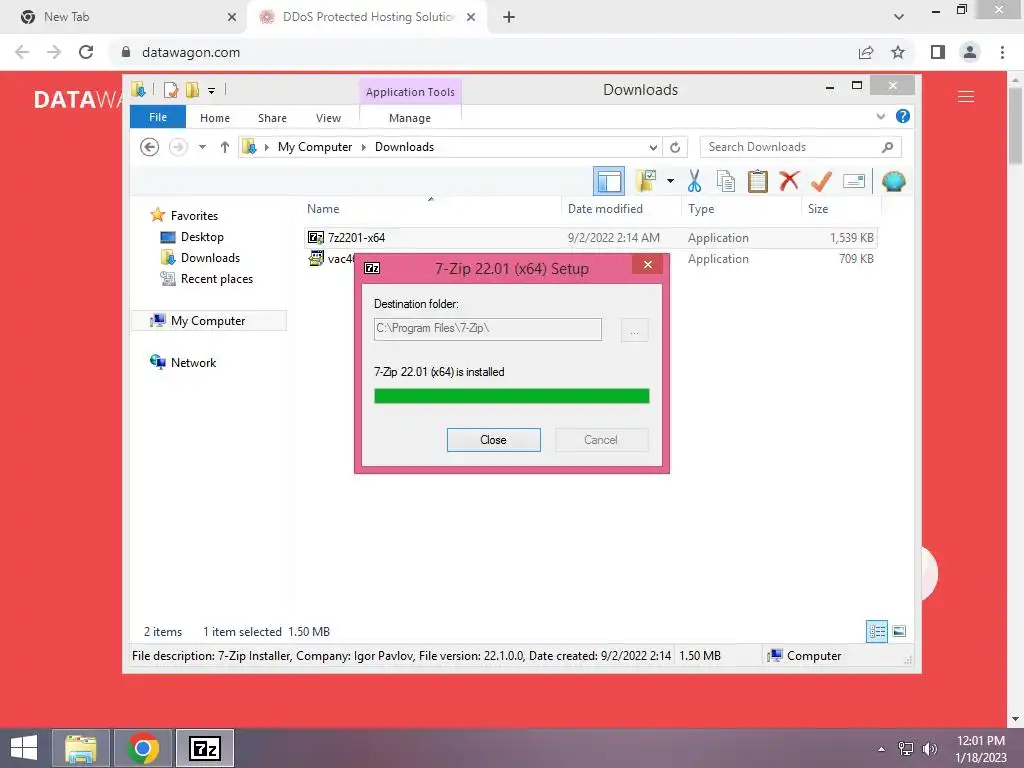Open the View ribbon tab
The height and width of the screenshot is (768, 1024).
(x=328, y=118)
